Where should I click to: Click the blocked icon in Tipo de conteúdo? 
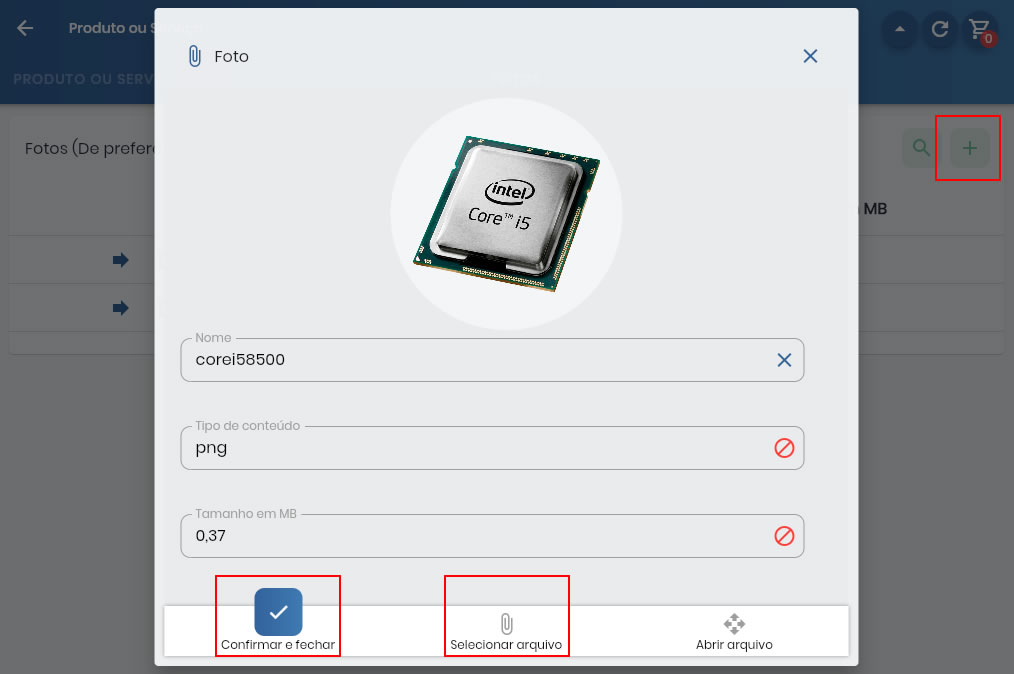[784, 448]
